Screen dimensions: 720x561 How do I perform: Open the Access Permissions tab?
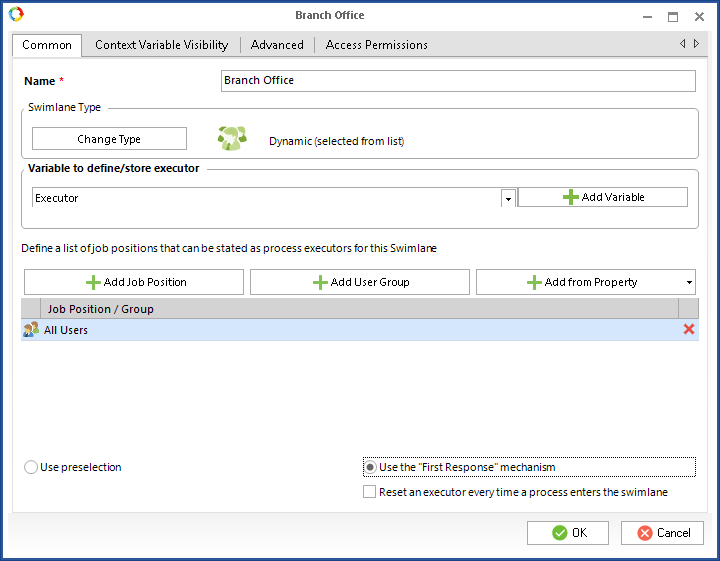376,45
